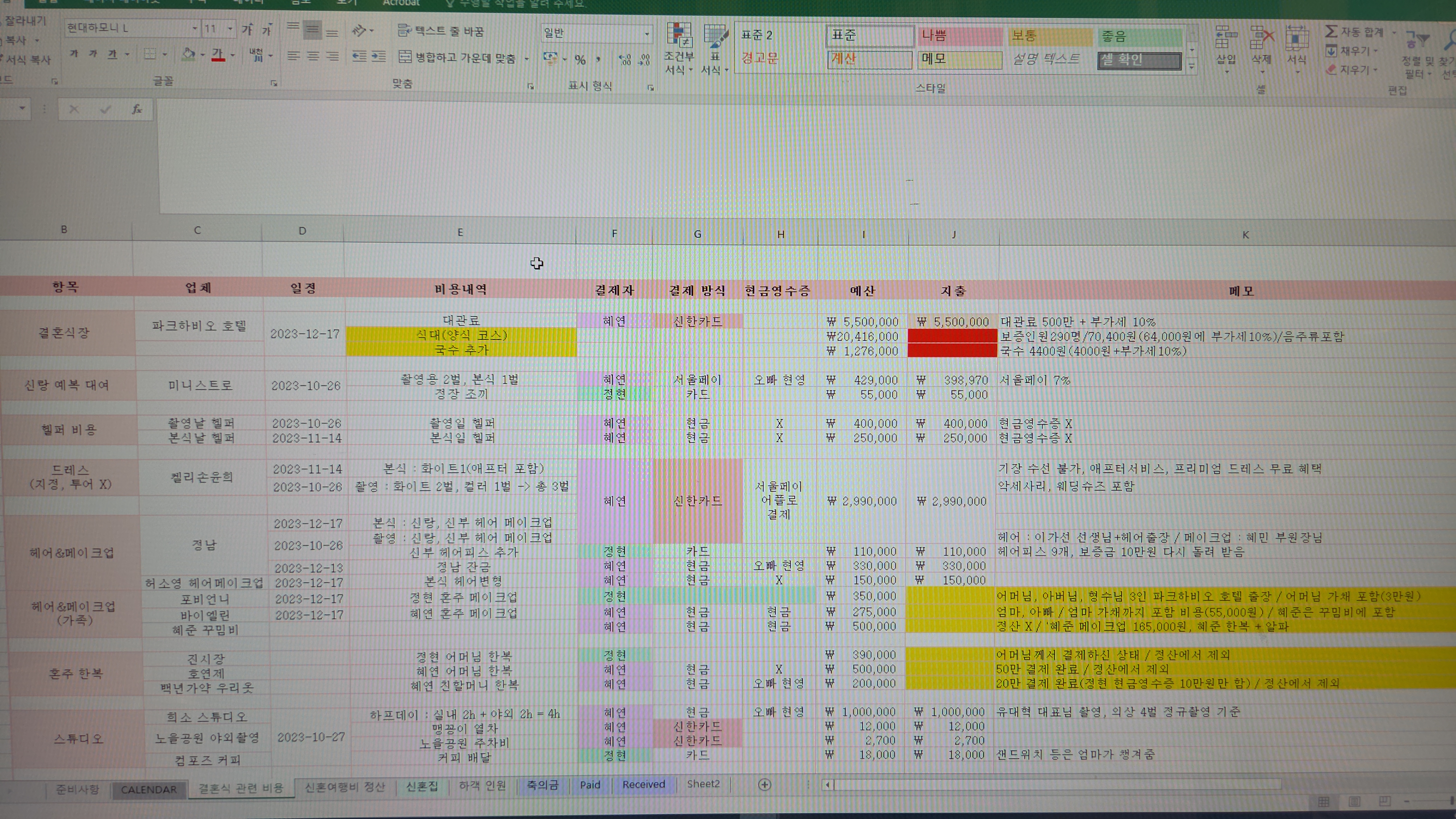Screen dimensions: 1456x819
Task: Open the font color dropdown arrow
Action: point(232,55)
